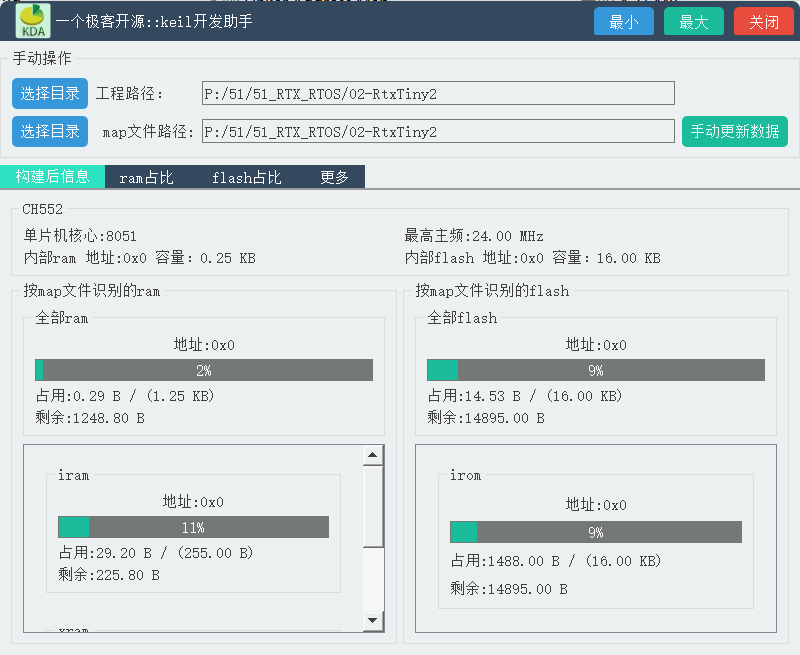The image size is (800, 655).
Task: Click the 全部ram group label
Action: tap(62, 318)
